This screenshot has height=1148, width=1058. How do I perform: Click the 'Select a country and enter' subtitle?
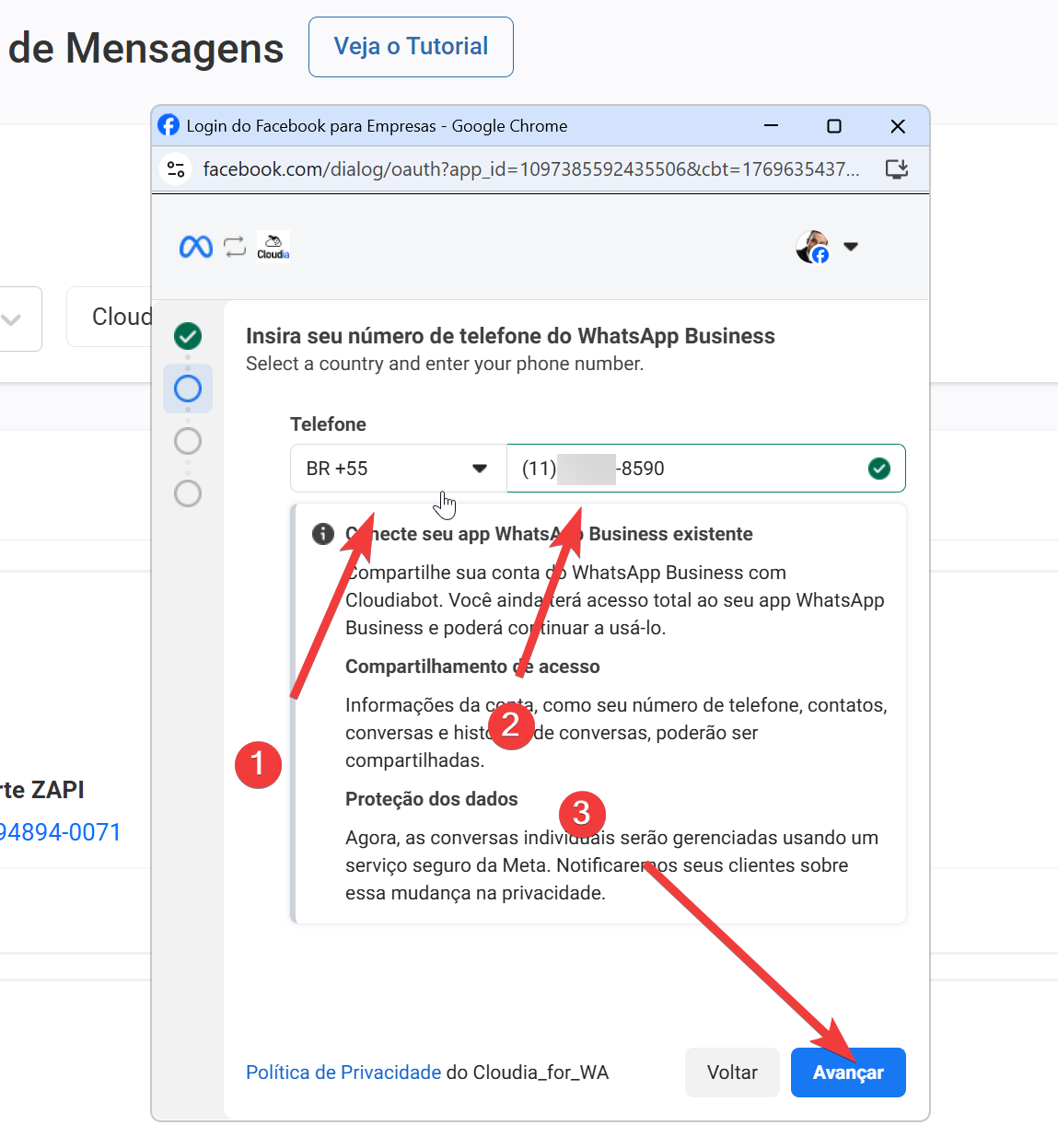coord(445,364)
